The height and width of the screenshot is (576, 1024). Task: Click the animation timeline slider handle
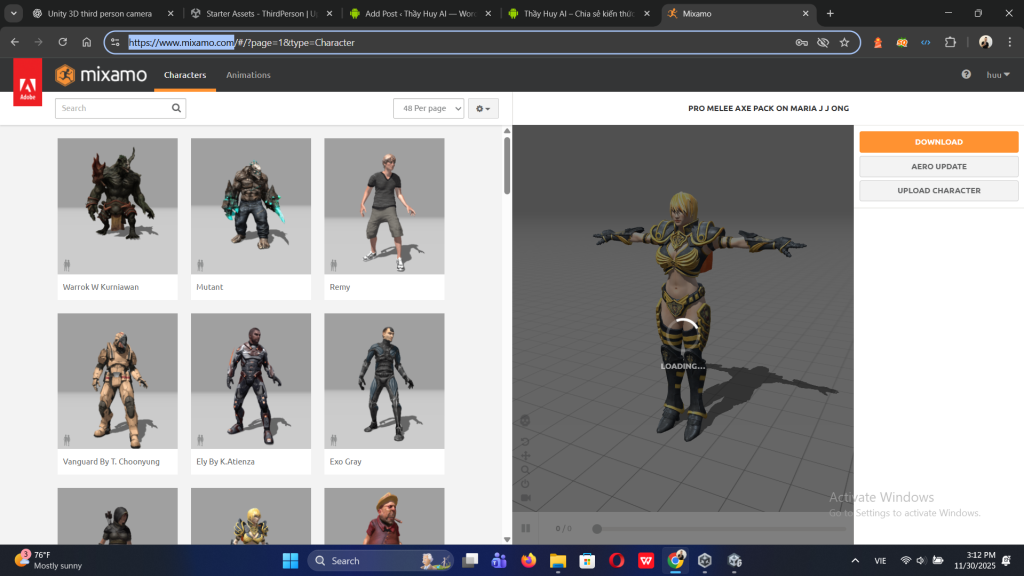pyautogui.click(x=597, y=528)
